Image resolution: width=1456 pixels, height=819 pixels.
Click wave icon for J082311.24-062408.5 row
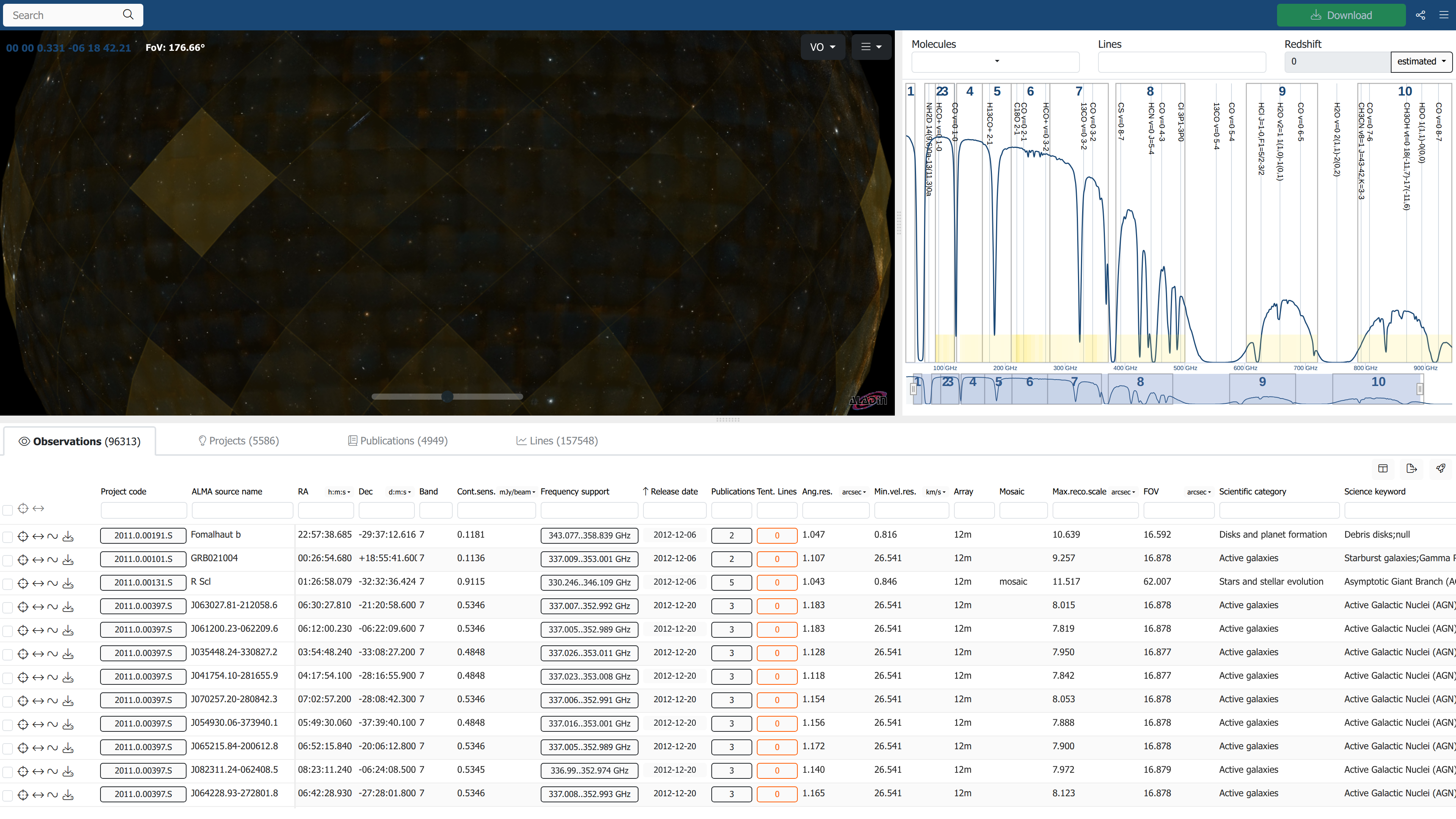point(53,772)
